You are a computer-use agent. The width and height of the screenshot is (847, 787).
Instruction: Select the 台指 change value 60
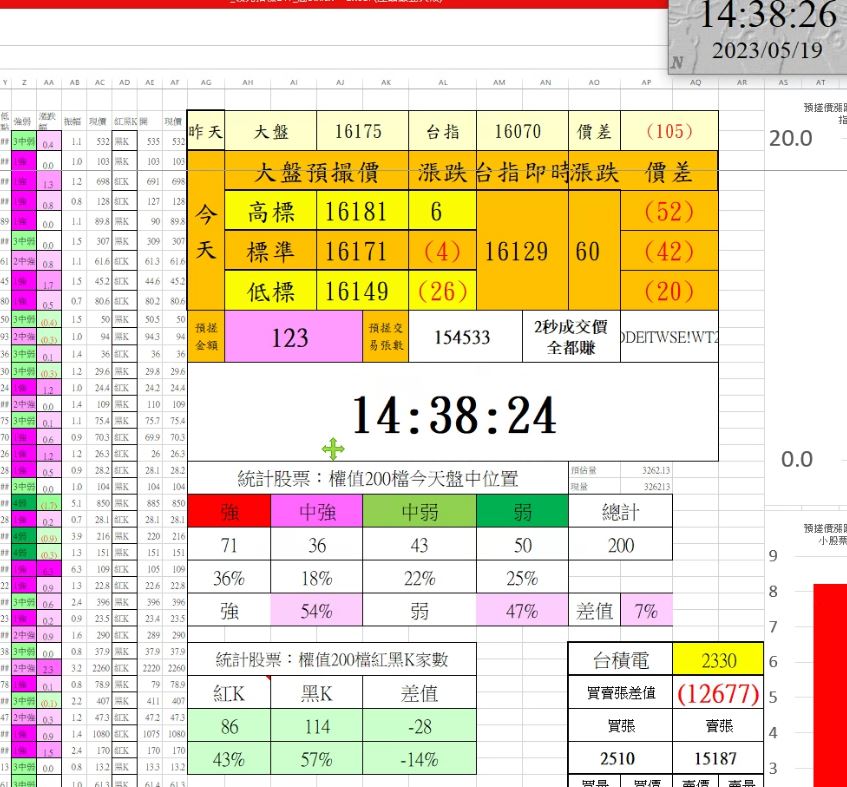click(x=594, y=251)
